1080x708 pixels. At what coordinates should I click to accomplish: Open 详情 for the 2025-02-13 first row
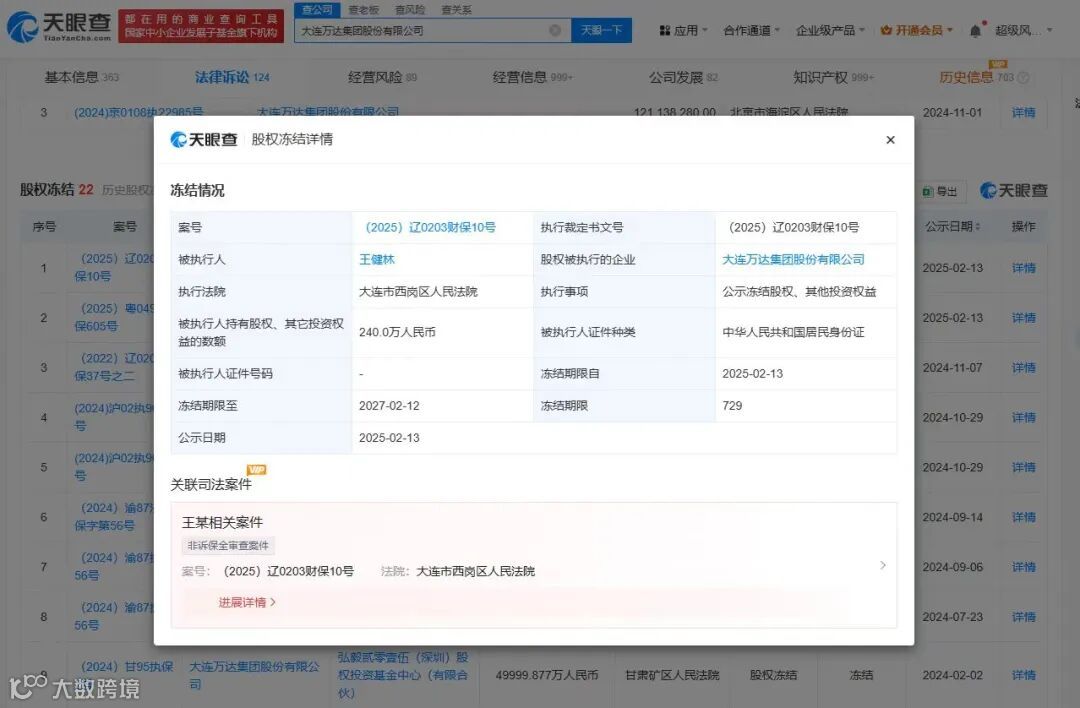1024,268
